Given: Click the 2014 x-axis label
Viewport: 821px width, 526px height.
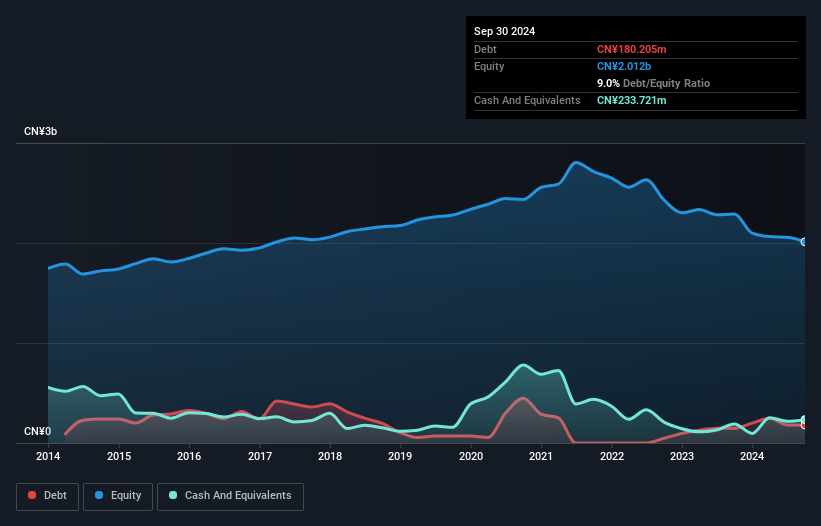Looking at the screenshot, I should [48, 456].
